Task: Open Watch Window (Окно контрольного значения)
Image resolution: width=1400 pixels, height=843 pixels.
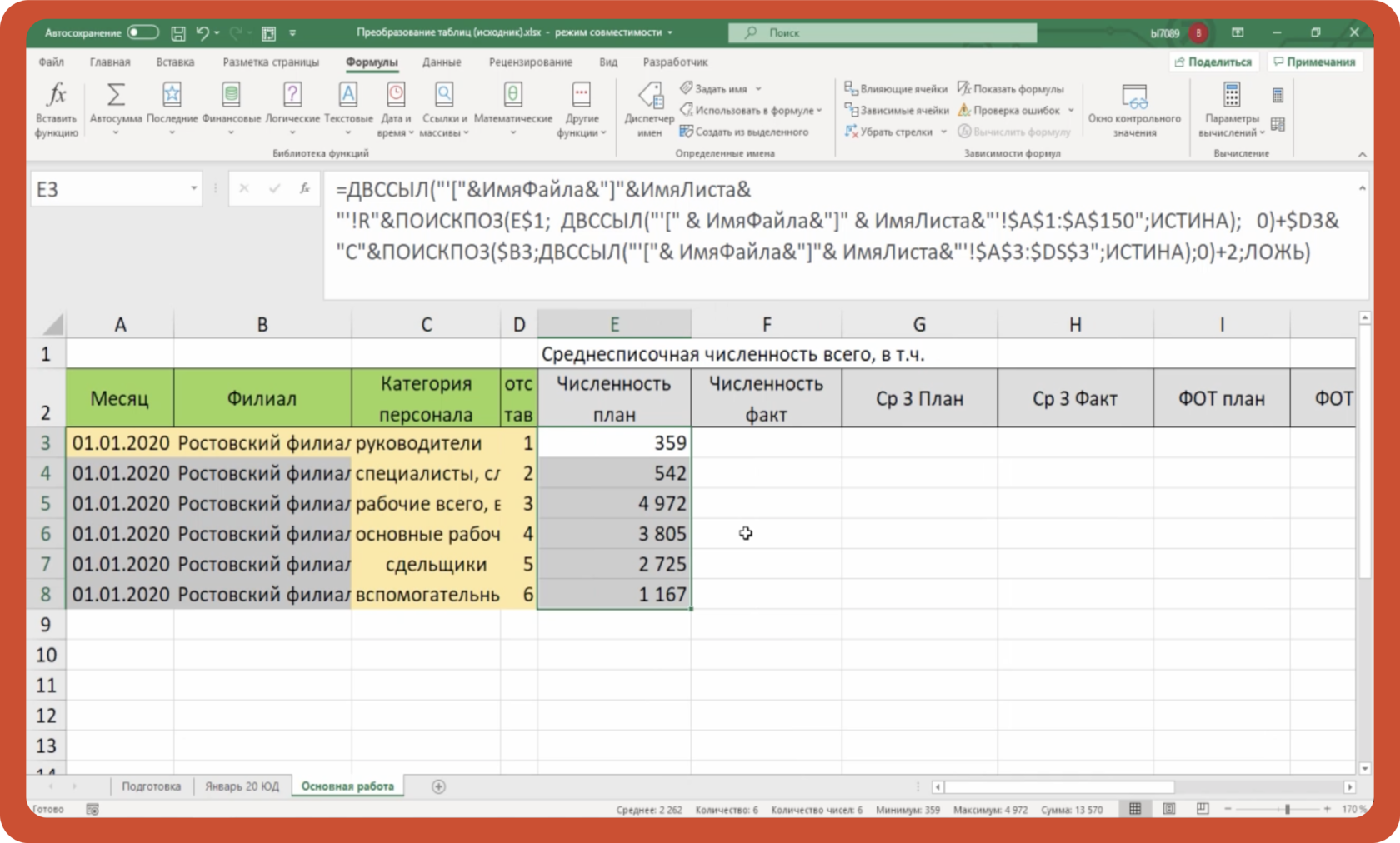Action: pyautogui.click(x=1134, y=109)
